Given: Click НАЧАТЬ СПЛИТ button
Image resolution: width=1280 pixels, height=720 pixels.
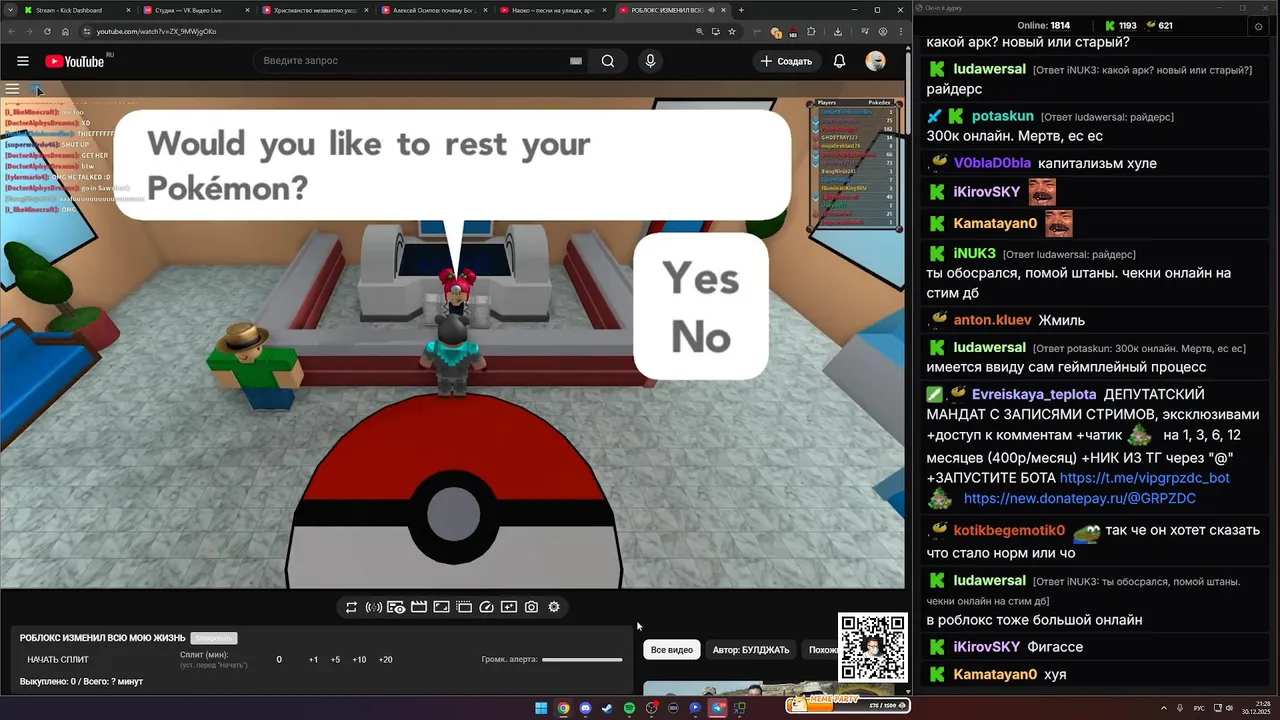Looking at the screenshot, I should click(x=58, y=660).
